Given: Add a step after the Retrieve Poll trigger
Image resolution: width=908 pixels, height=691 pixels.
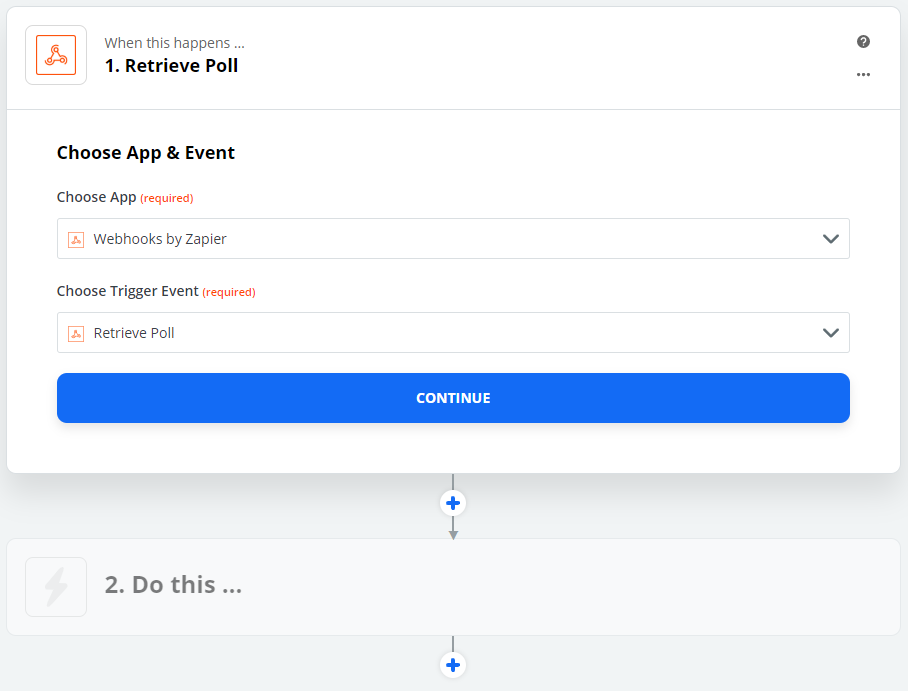Looking at the screenshot, I should [x=453, y=503].
